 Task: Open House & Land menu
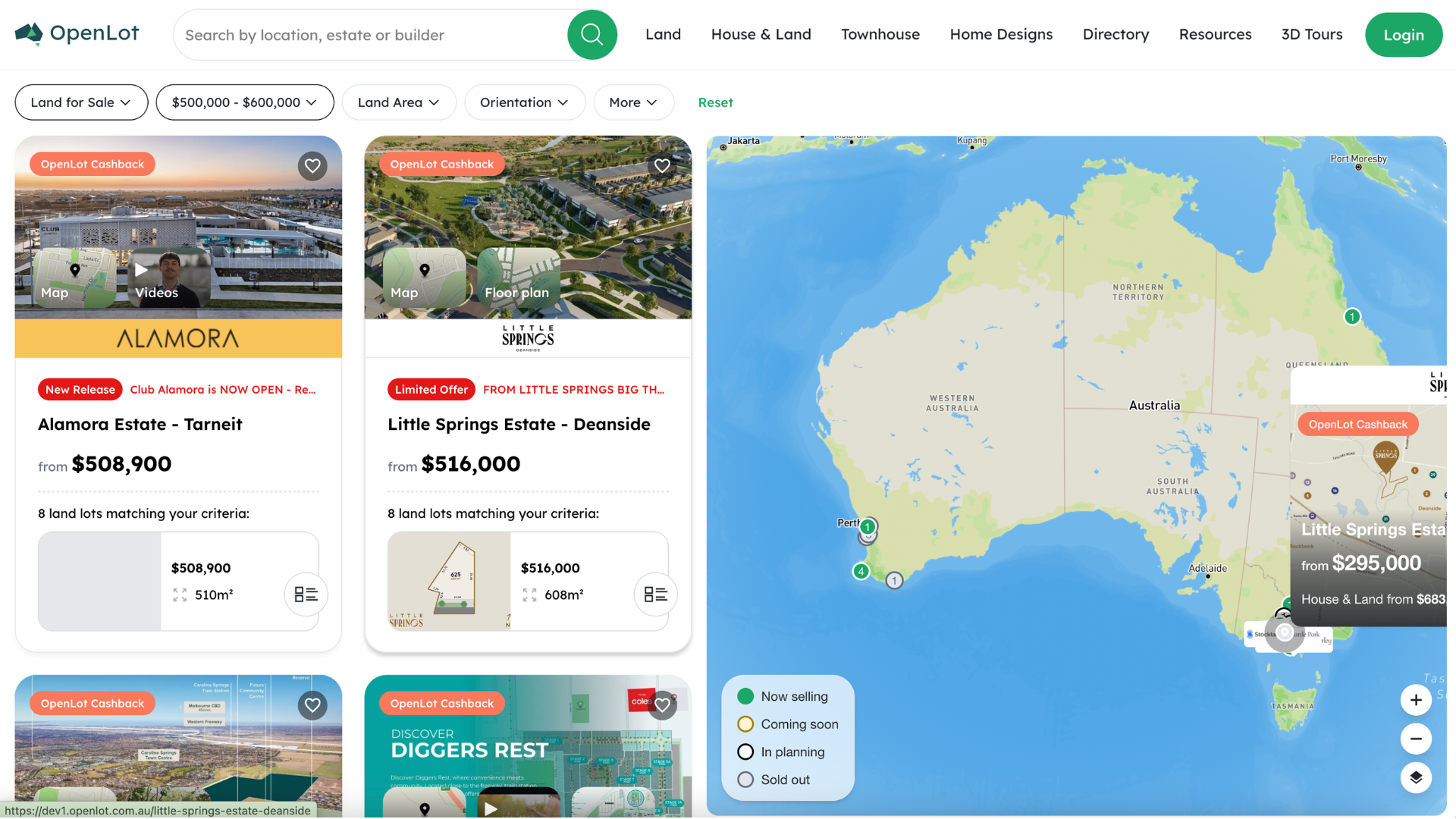tap(761, 35)
